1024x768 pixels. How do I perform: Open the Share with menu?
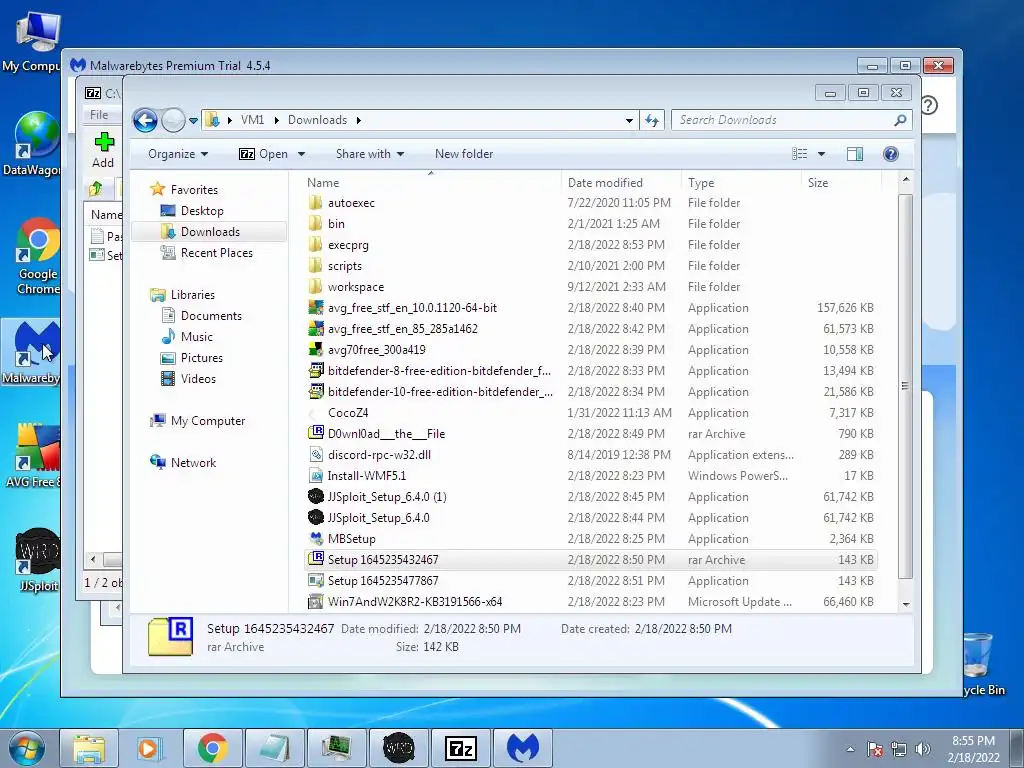(x=370, y=154)
